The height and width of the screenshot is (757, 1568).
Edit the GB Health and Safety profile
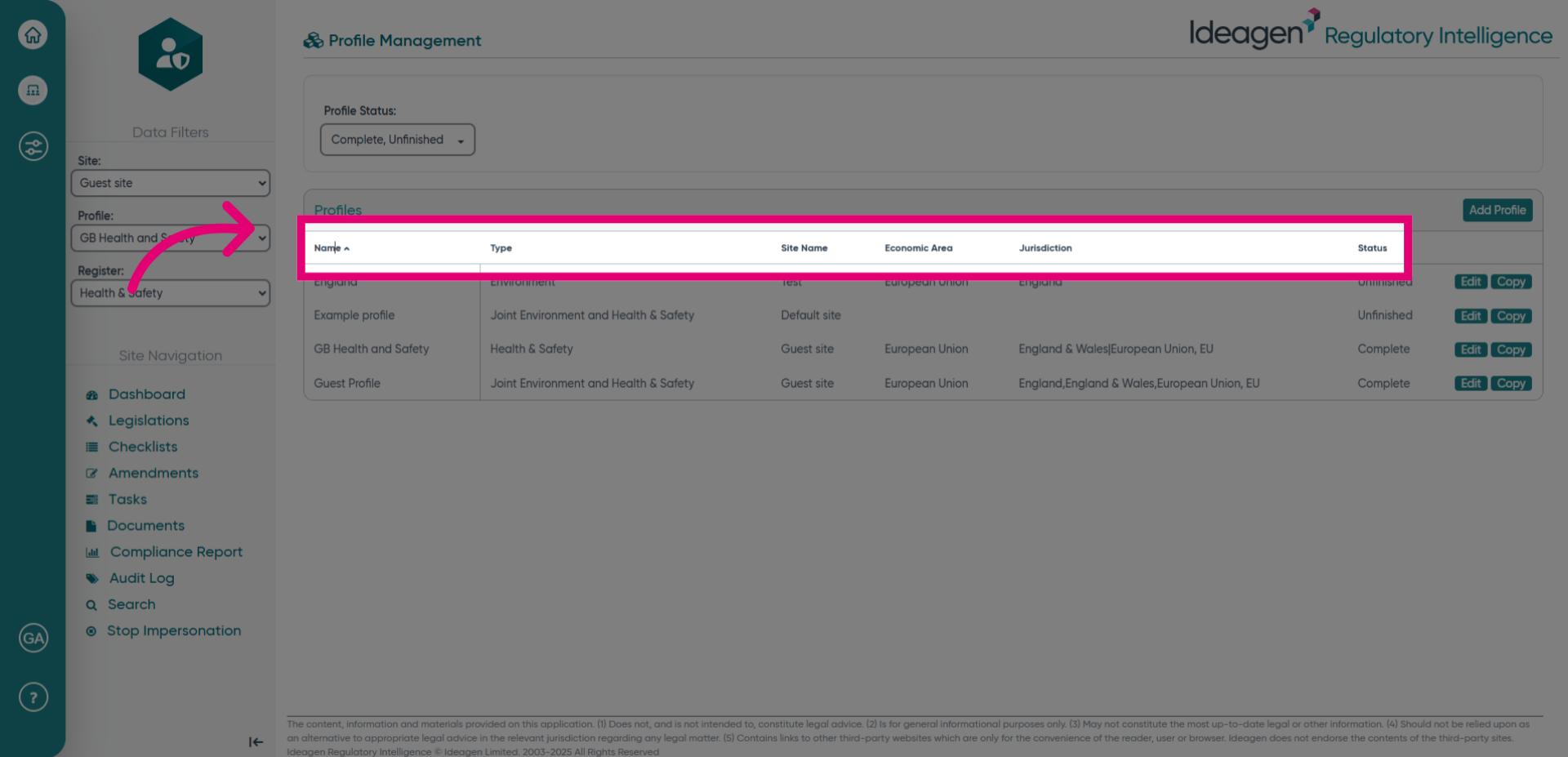tap(1470, 350)
